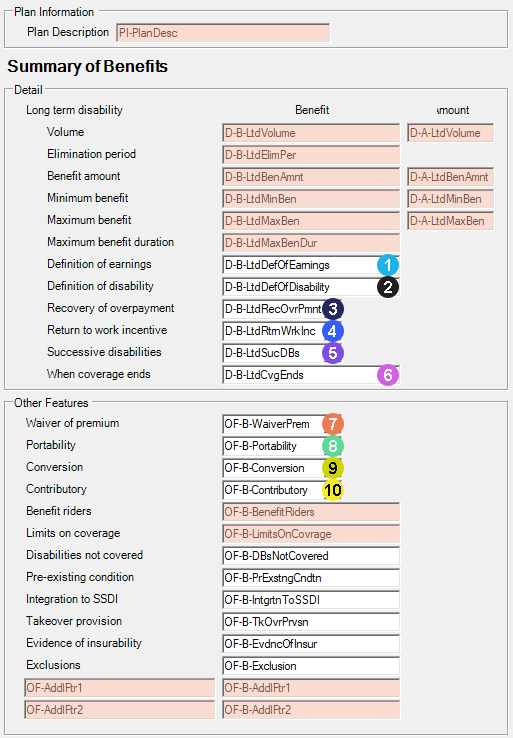The width and height of the screenshot is (513, 738).
Task: Click the olive marker 9 badge
Action: (333, 468)
